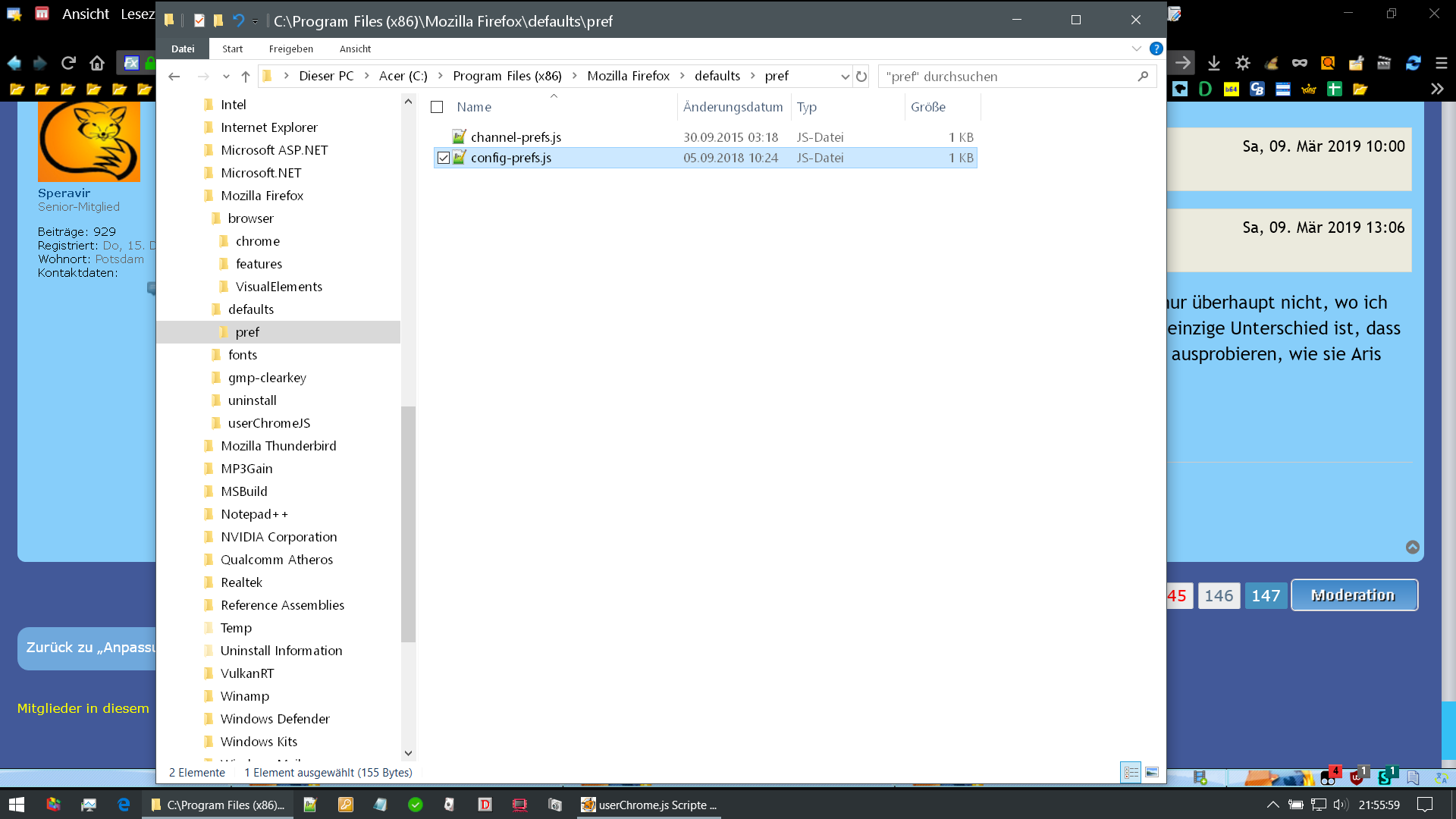The image size is (1456, 819).
Task: Expand the address bar history dropdown
Action: [x=845, y=77]
